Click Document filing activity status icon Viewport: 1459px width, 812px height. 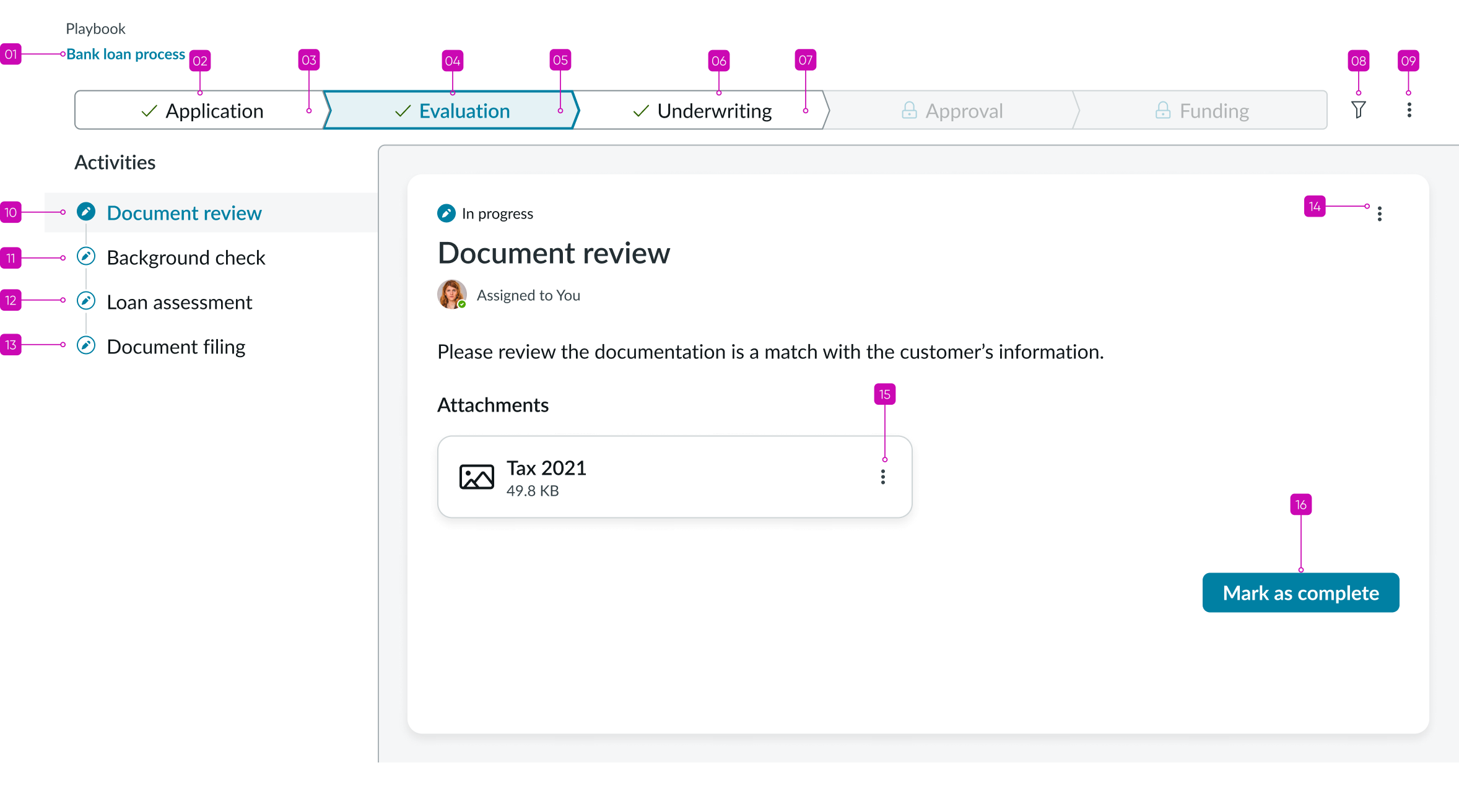pyautogui.click(x=86, y=345)
